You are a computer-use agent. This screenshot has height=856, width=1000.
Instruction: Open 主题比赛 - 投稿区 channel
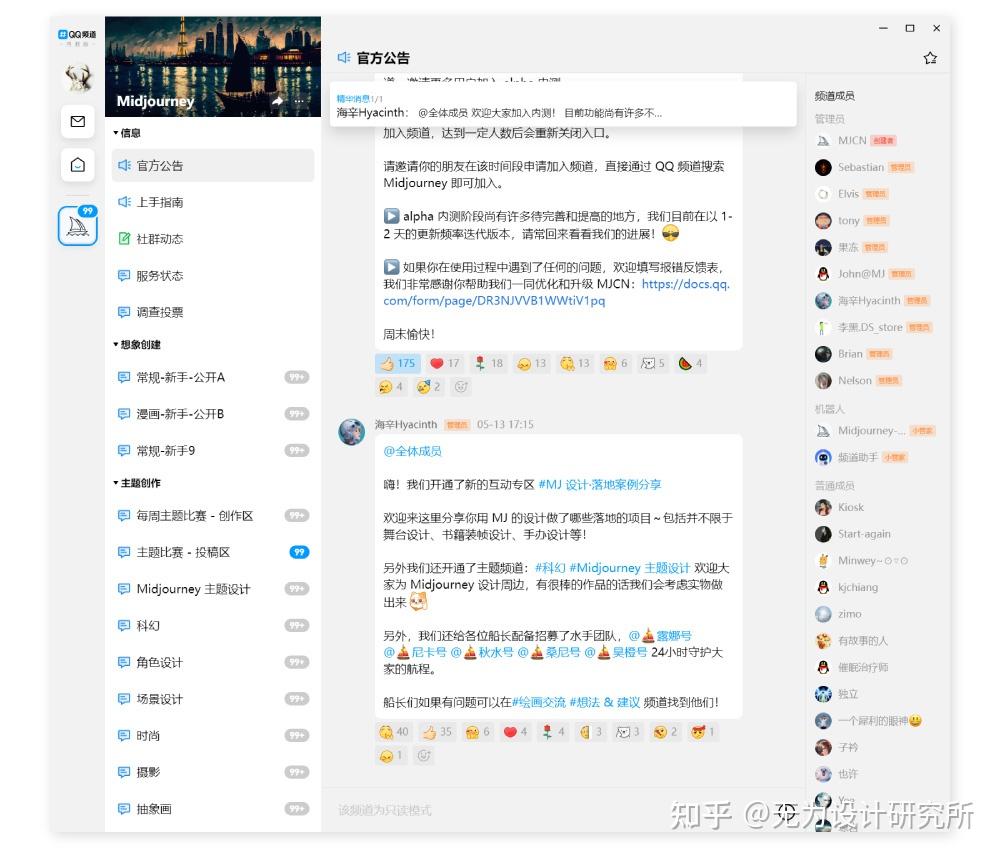click(x=213, y=552)
